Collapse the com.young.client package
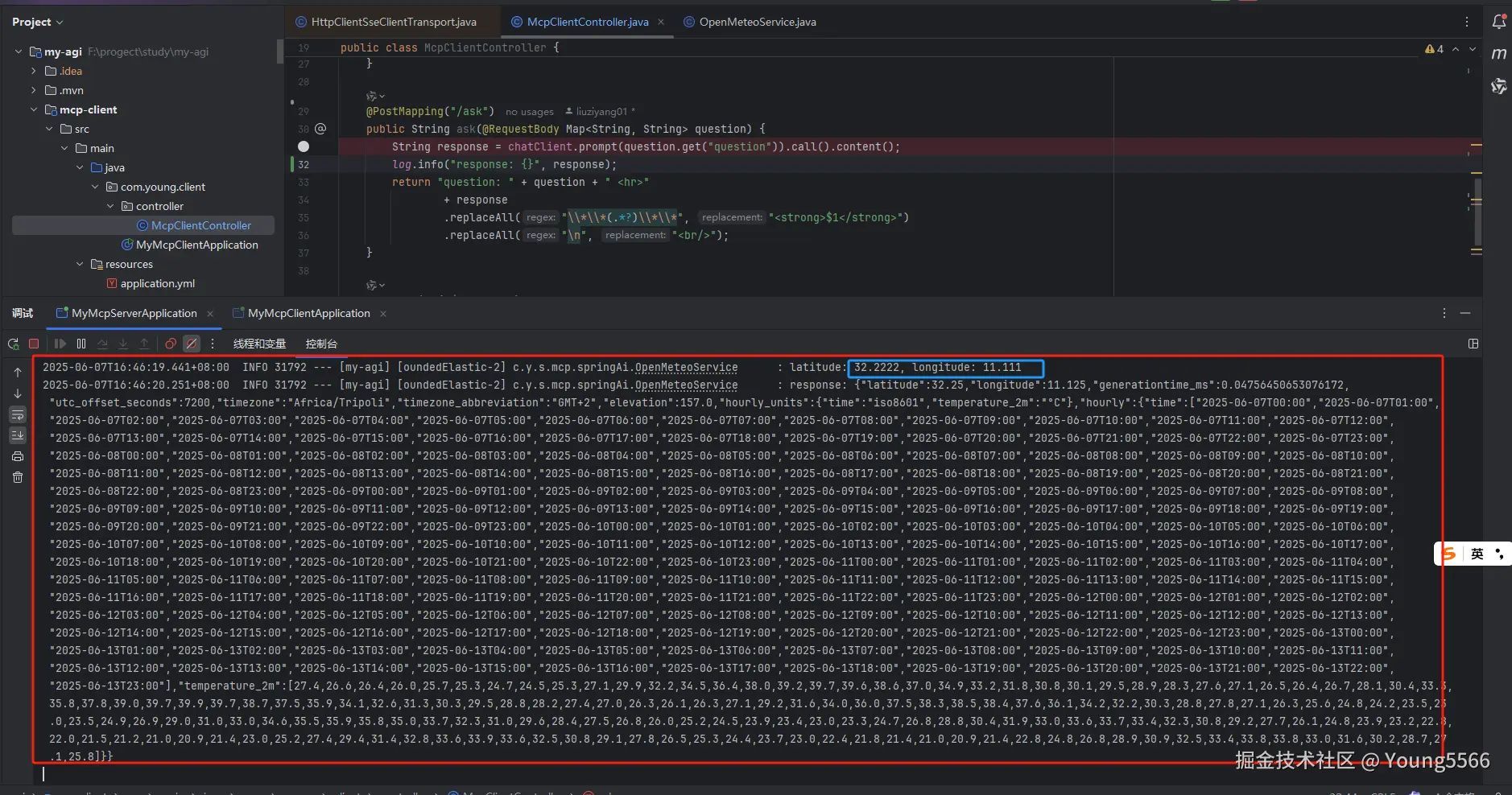 [x=95, y=187]
